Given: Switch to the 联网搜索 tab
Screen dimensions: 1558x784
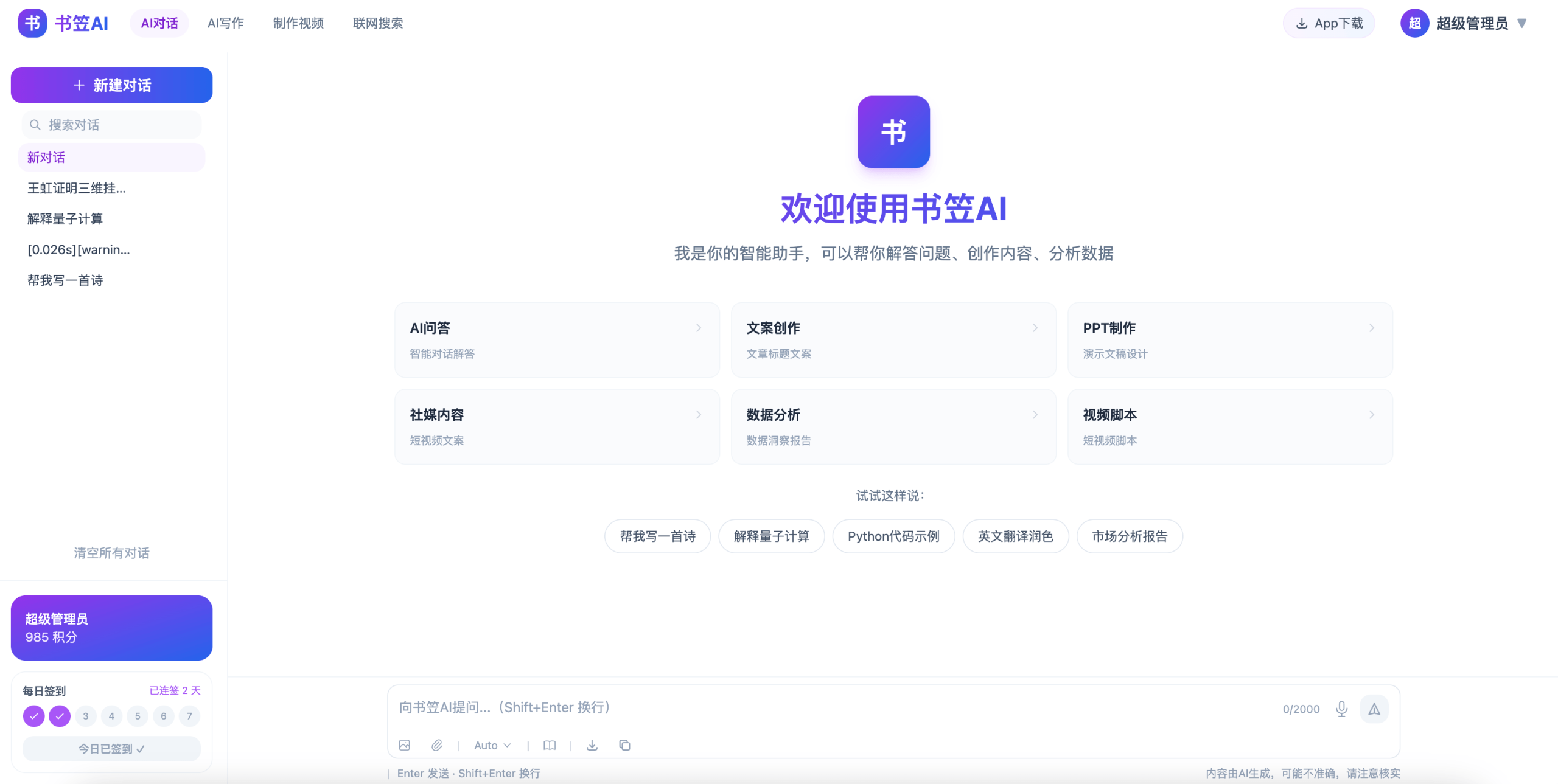Looking at the screenshot, I should pos(378,23).
